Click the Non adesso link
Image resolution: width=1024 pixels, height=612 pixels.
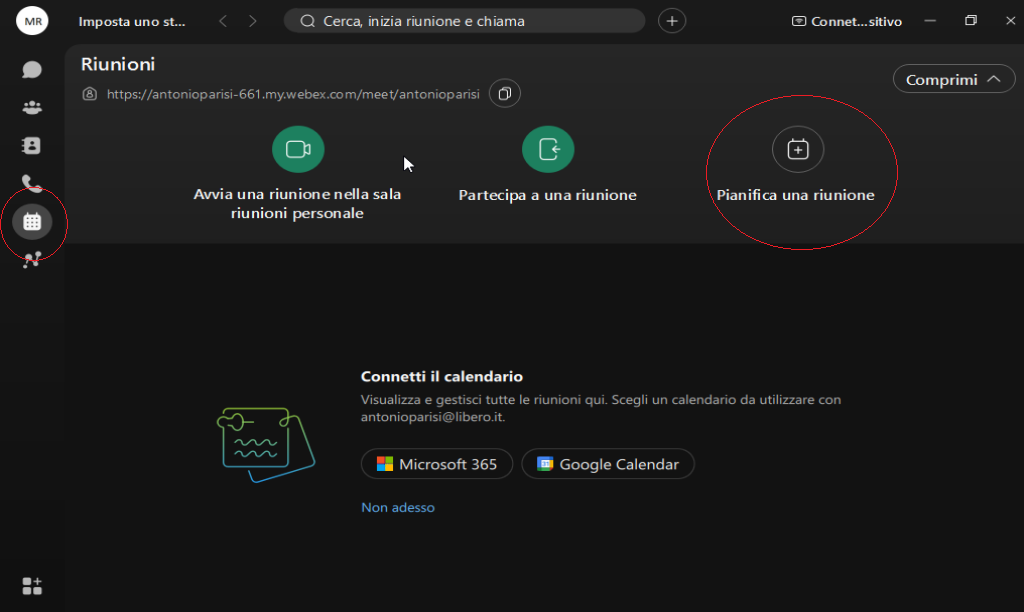click(398, 507)
